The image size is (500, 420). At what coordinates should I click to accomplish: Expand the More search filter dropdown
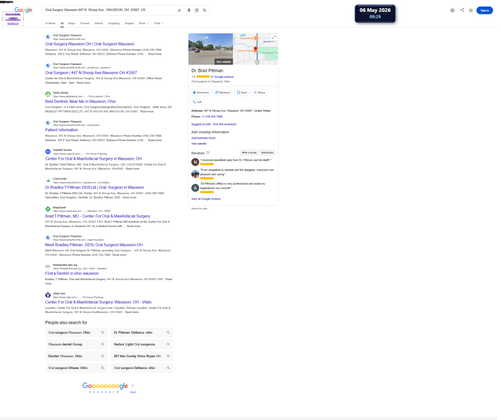143,23
